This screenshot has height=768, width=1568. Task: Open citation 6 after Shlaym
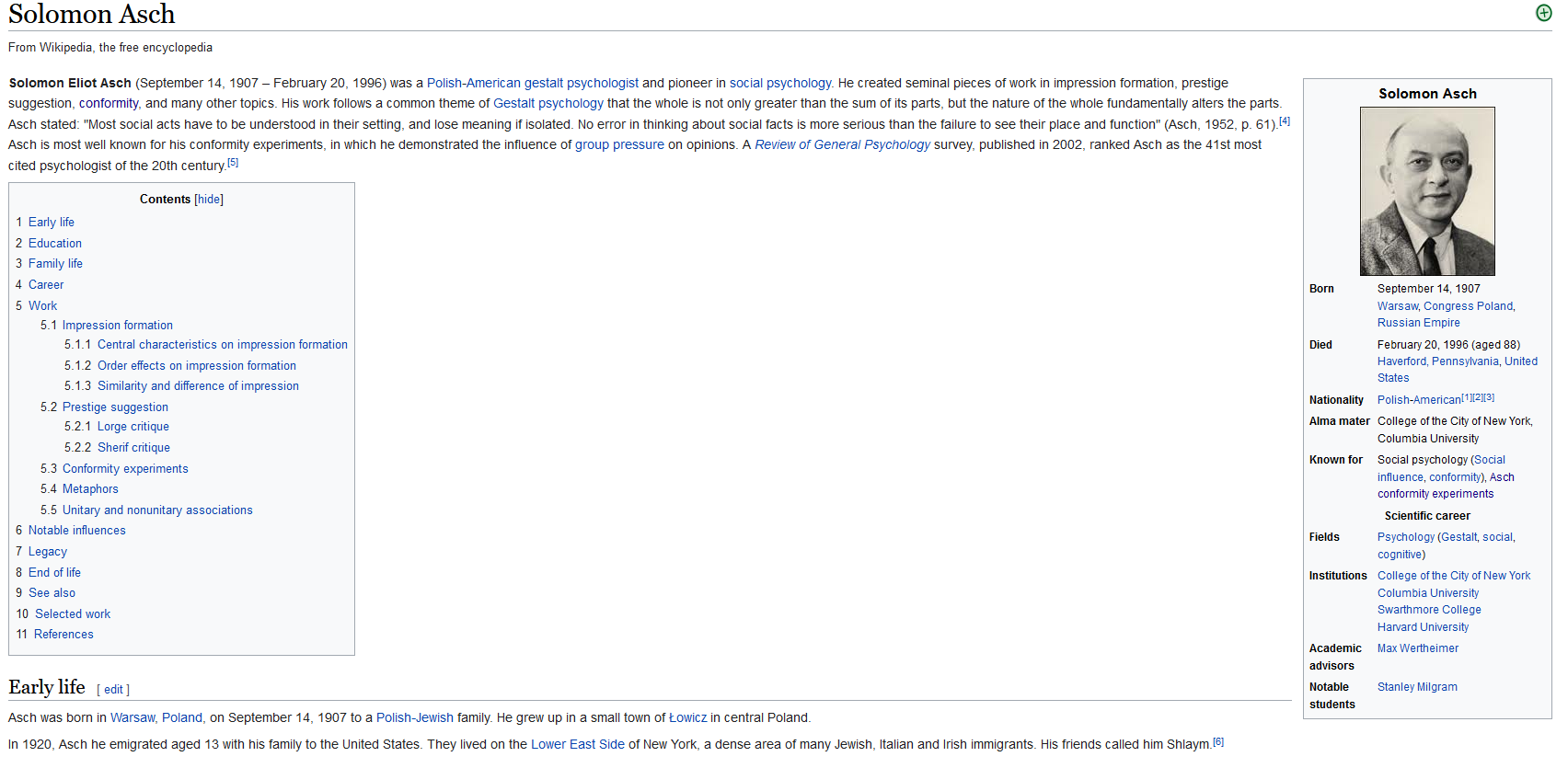[1218, 741]
